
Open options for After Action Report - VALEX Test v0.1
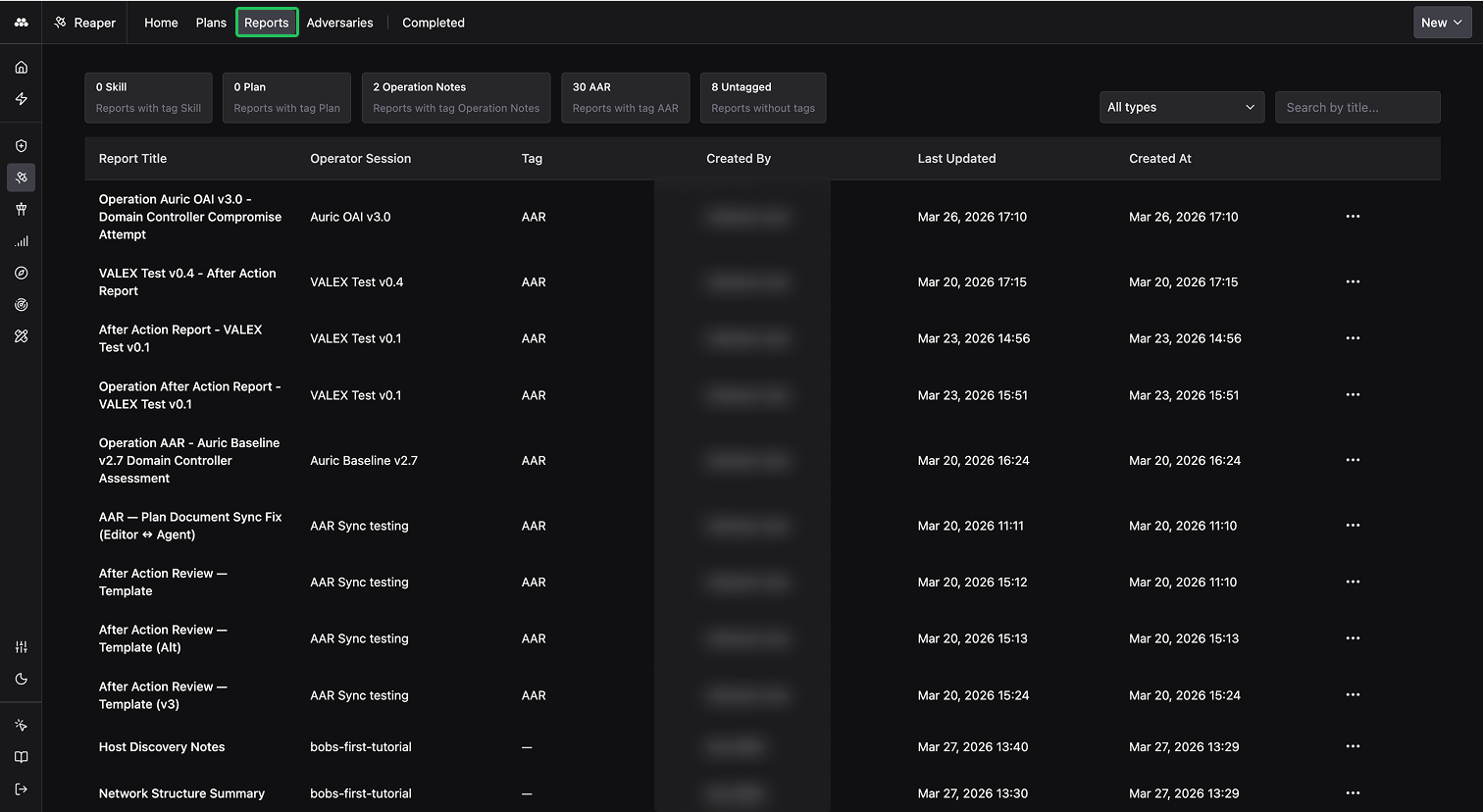tap(1353, 338)
